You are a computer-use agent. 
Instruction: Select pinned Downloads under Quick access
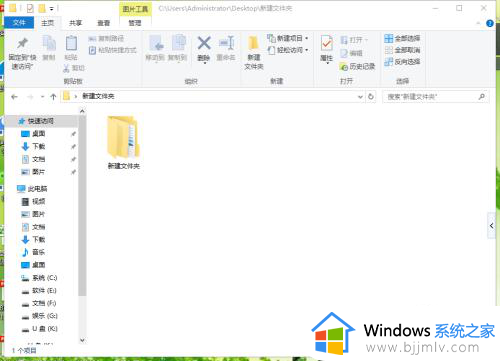(39, 146)
